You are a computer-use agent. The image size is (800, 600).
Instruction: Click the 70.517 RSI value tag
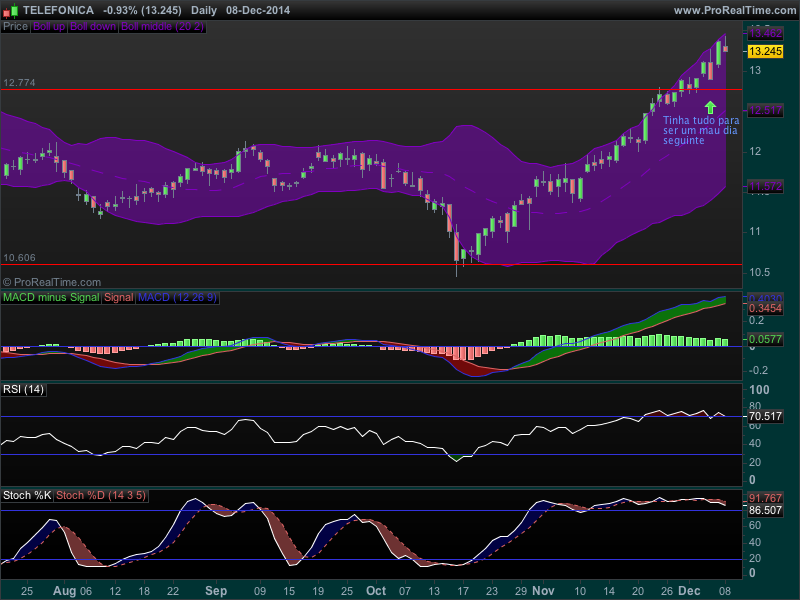coord(765,416)
